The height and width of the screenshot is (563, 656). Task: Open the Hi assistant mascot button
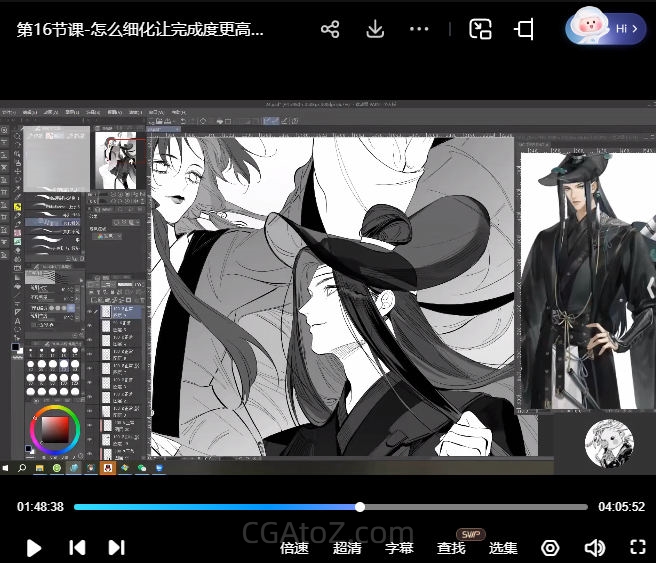click(606, 29)
